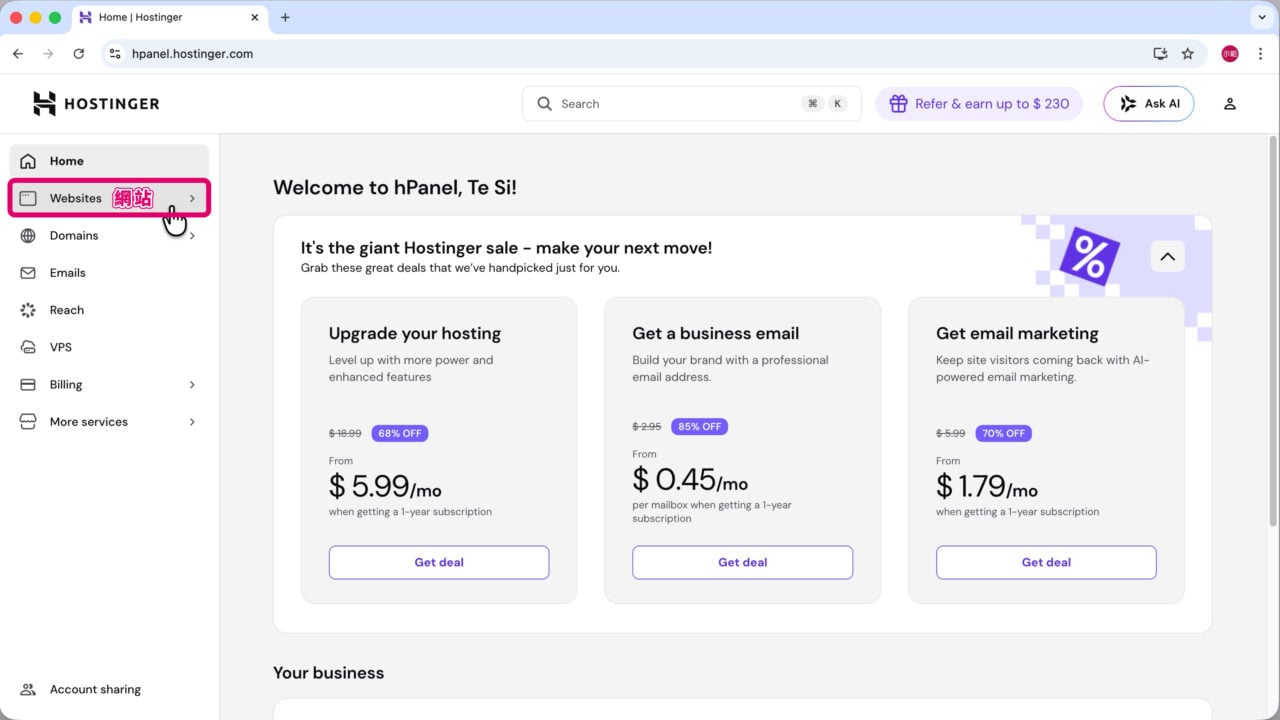Viewport: 1280px width, 720px height.
Task: Open Account sharing link
Action: point(95,689)
